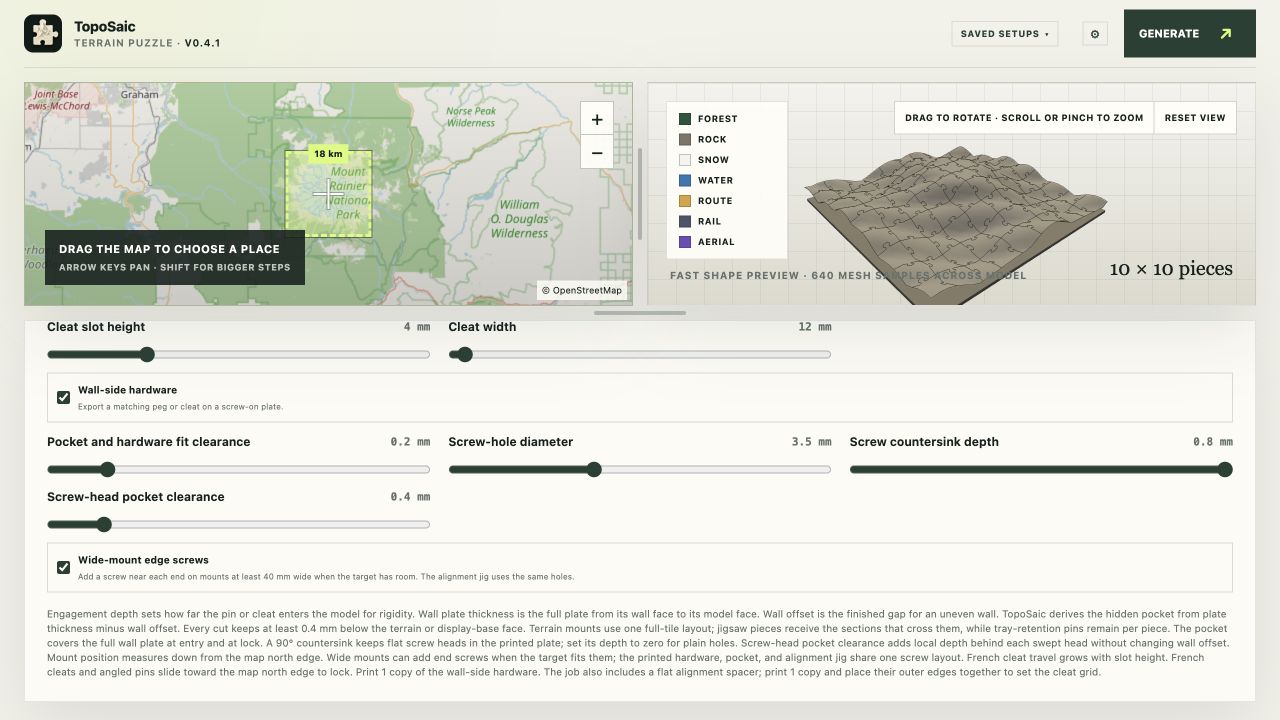Click the Cleat slot height '4 mm' value
Image resolution: width=1280 pixels, height=720 pixels.
(417, 327)
